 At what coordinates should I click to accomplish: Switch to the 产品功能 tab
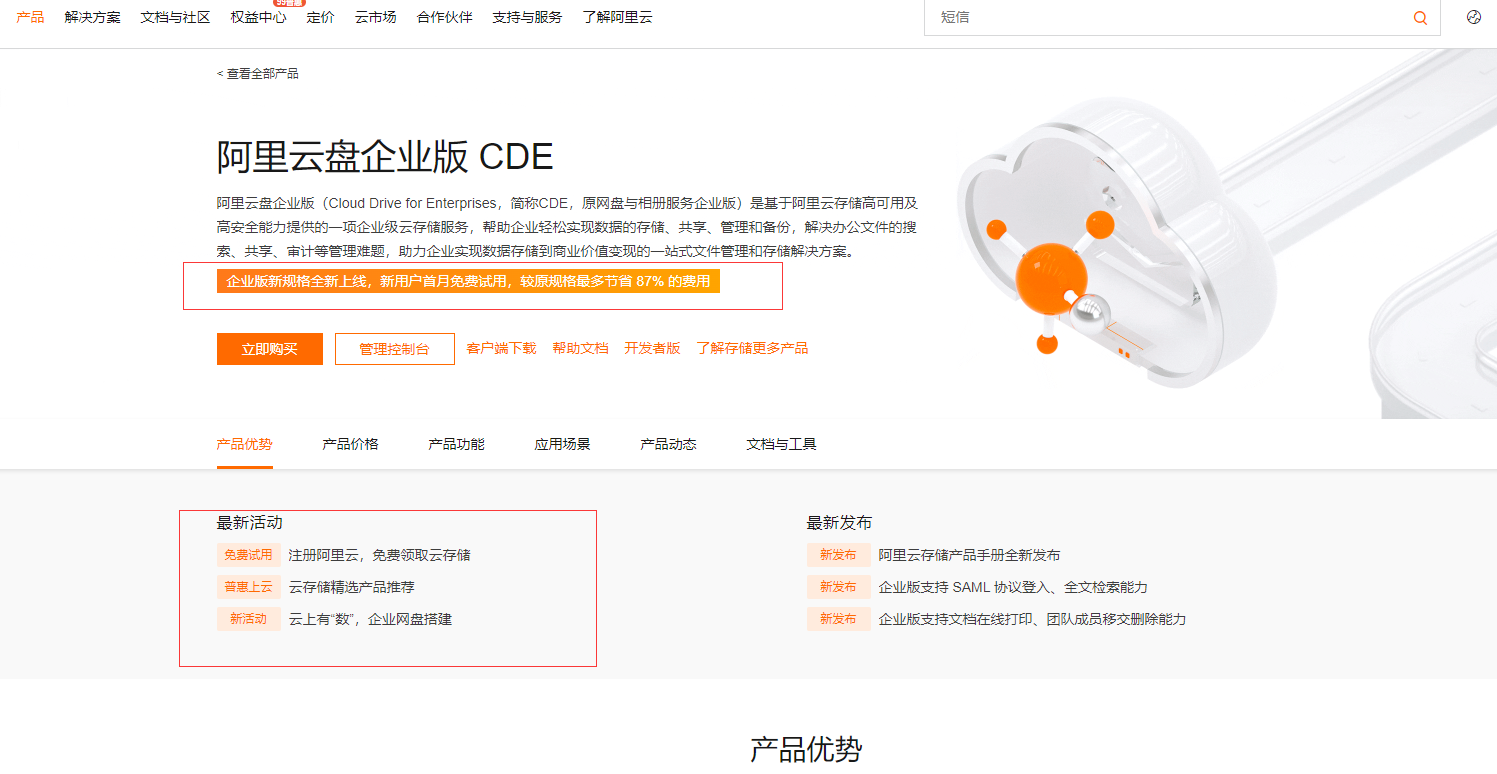[456, 444]
